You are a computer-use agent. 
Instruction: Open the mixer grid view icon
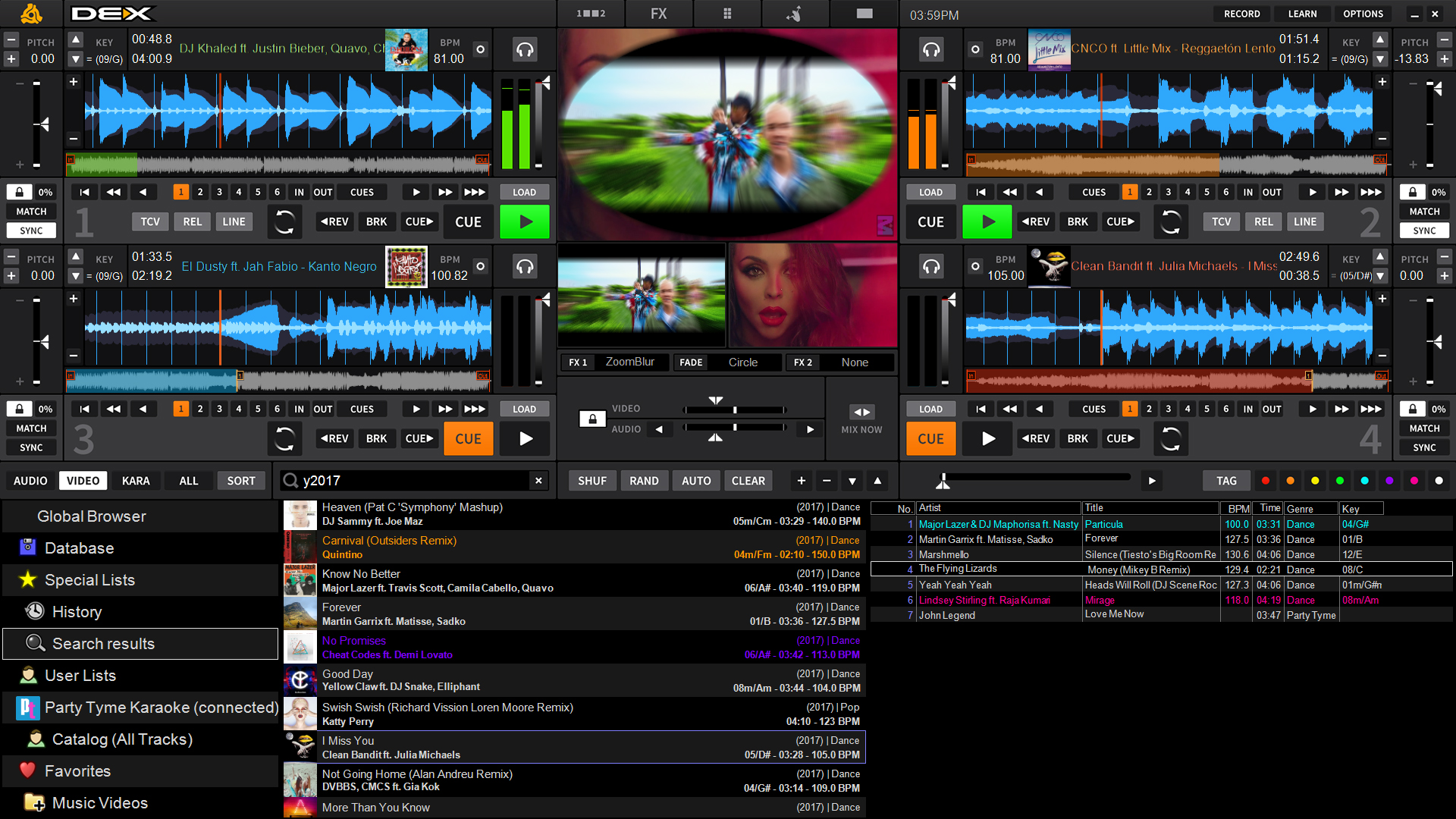pos(727,14)
